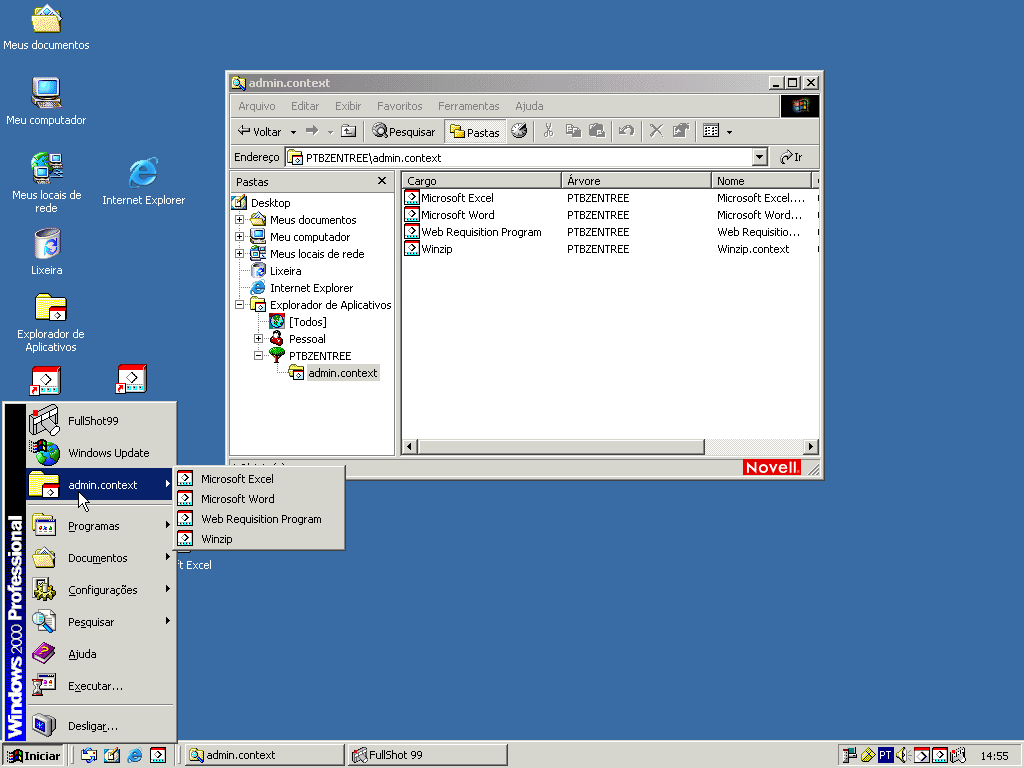Open FullShot99 from the Start menu
The height and width of the screenshot is (768, 1024).
click(x=93, y=421)
